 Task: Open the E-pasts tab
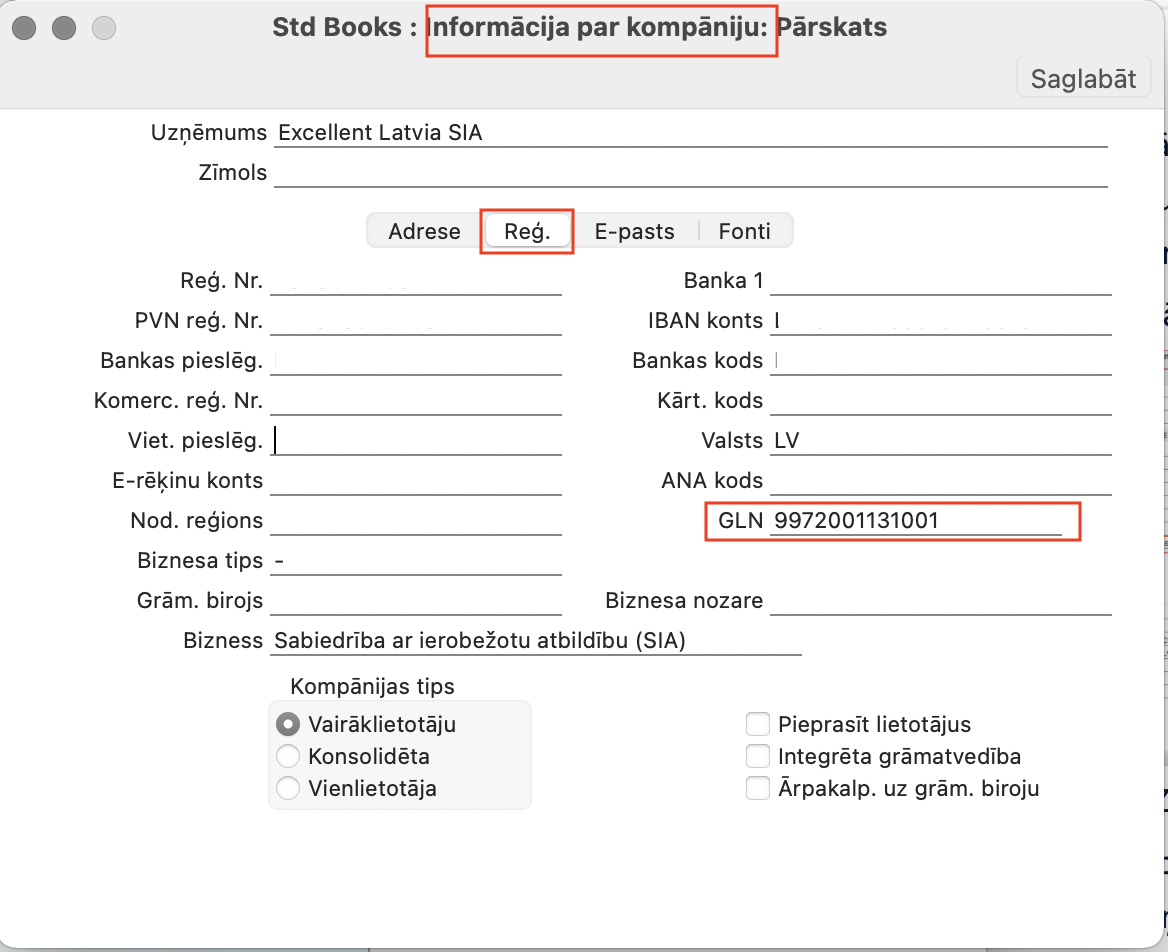click(634, 231)
